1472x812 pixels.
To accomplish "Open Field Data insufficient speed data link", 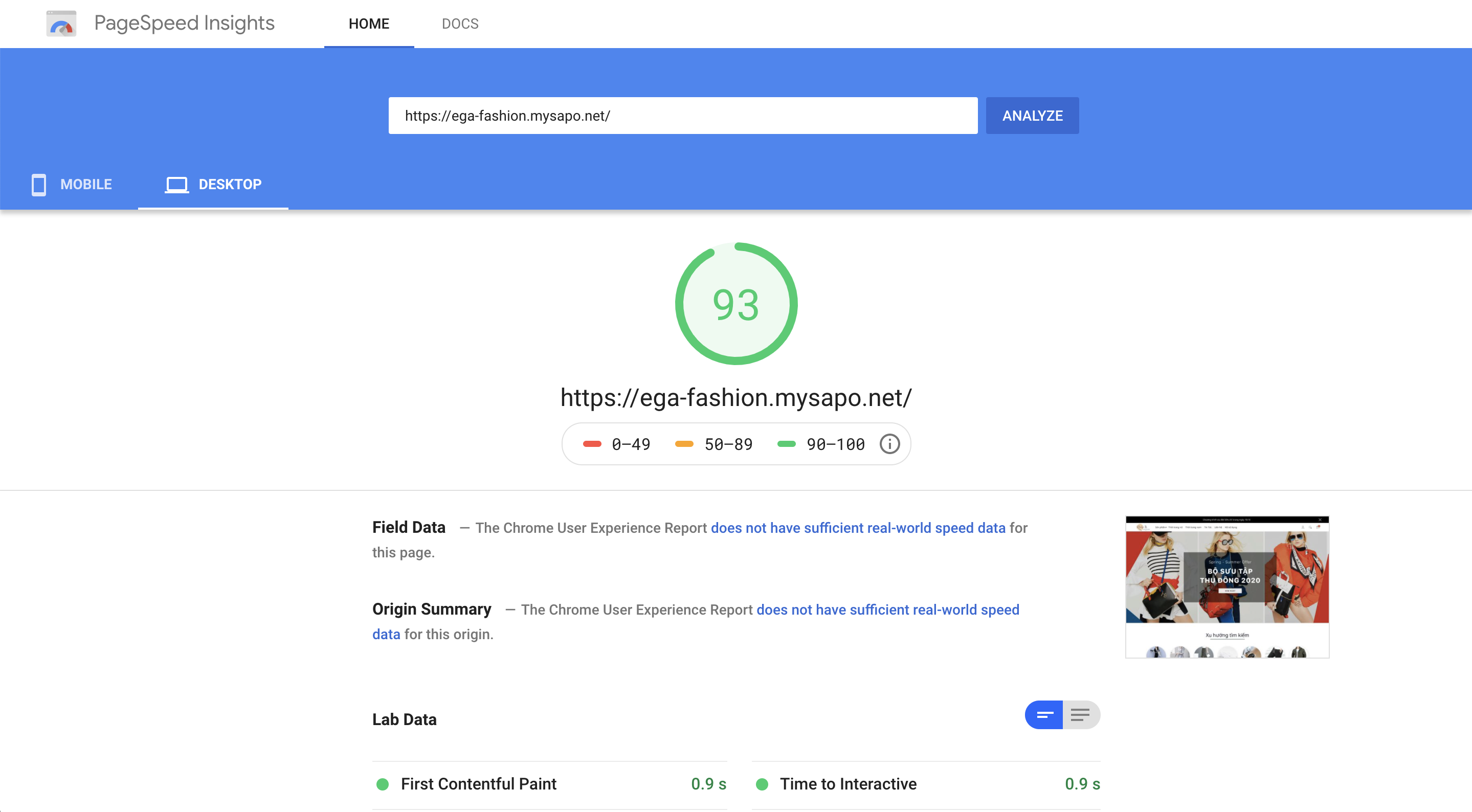I will 858,527.
